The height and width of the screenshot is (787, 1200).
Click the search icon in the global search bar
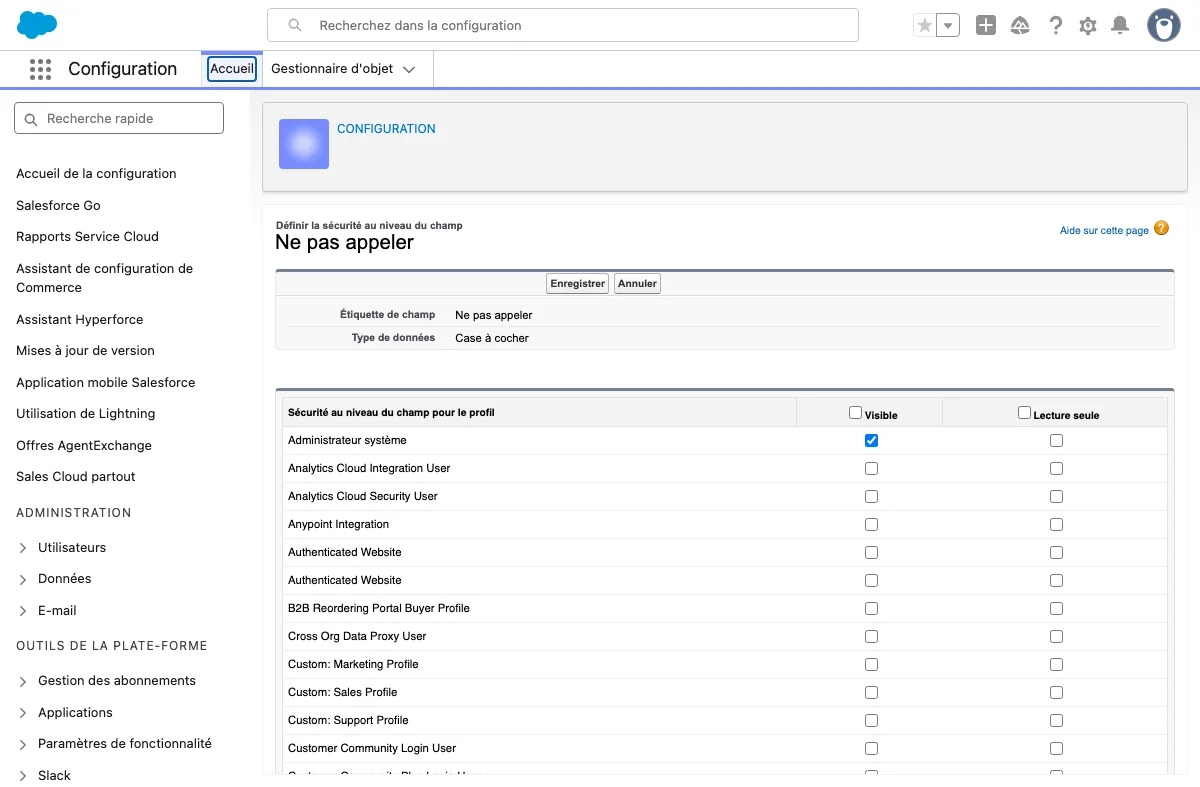coord(295,26)
